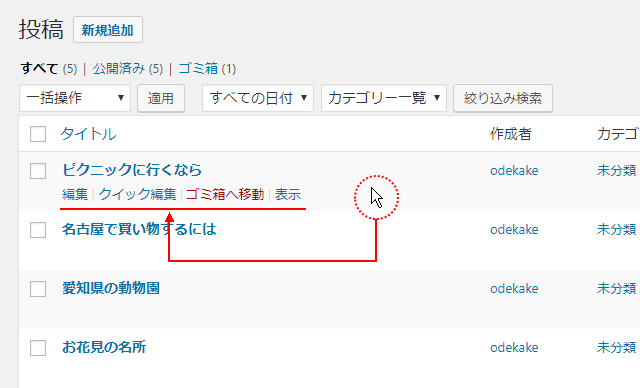This screenshot has width=640, height=388.
Task: Click the ゴミ箱へ移動 link
Action: [x=225, y=195]
